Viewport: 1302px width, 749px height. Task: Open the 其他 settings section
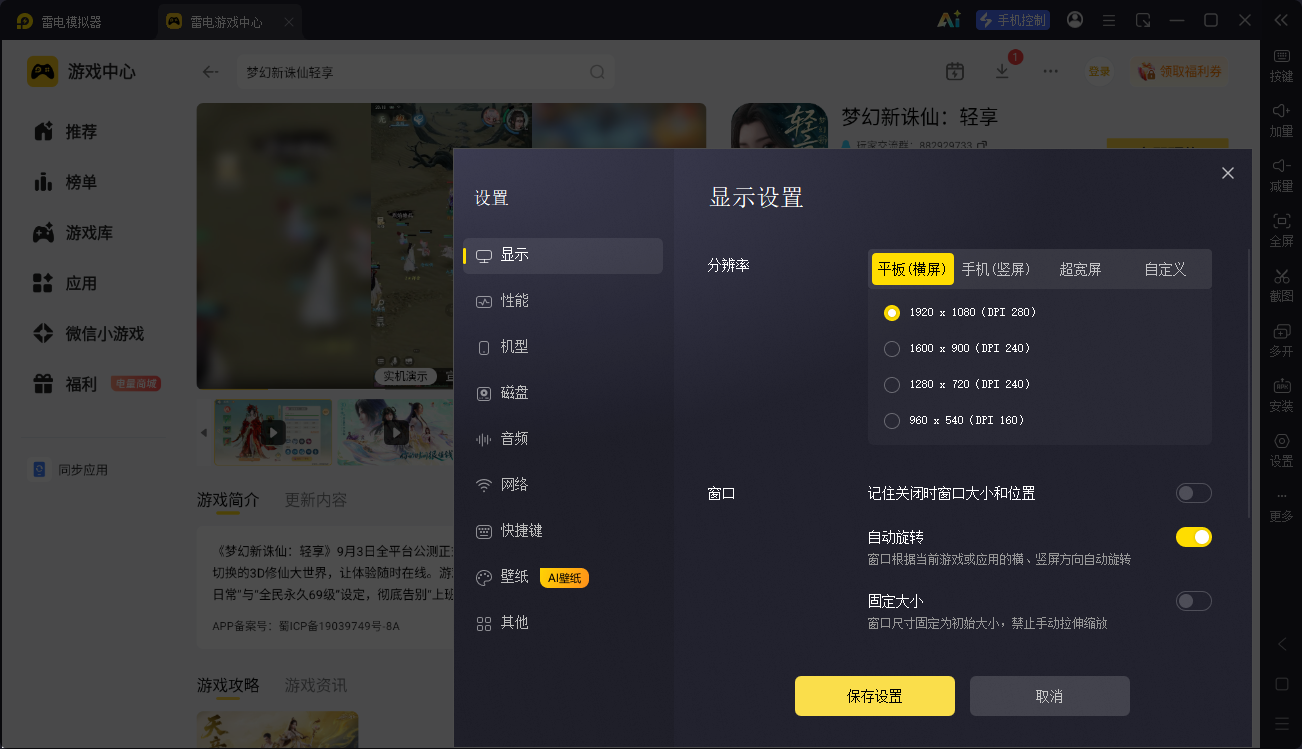563,623
